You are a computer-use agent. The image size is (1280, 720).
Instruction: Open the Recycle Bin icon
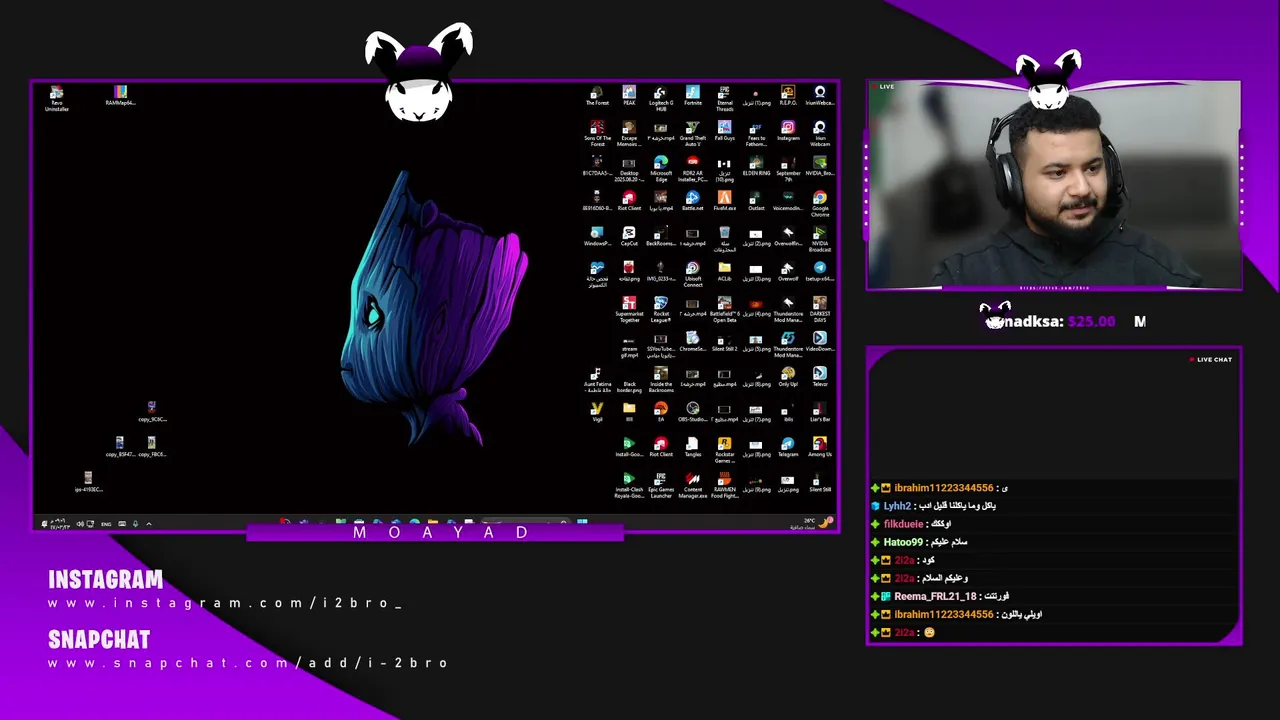point(725,239)
